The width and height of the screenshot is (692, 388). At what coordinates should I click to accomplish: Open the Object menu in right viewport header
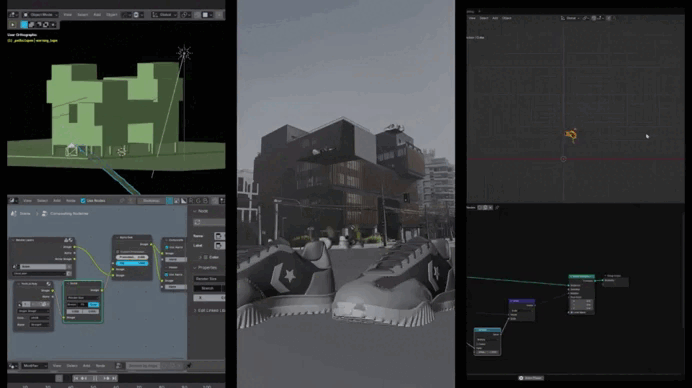pos(507,18)
